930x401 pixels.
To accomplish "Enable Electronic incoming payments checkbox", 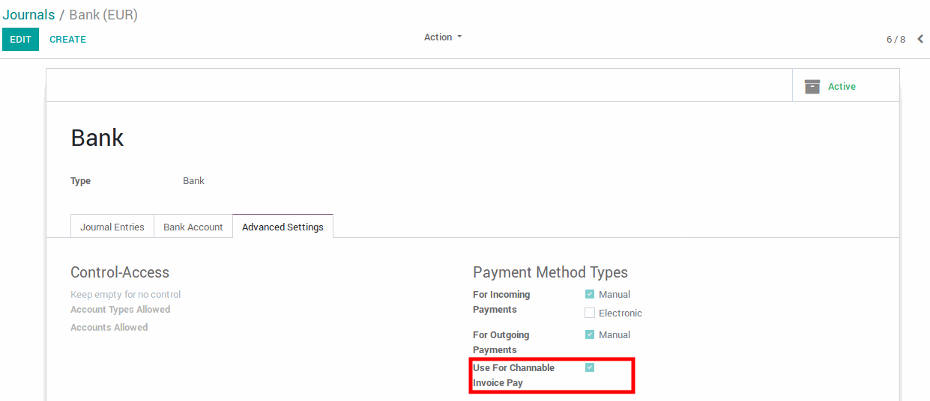I will pyautogui.click(x=590, y=313).
